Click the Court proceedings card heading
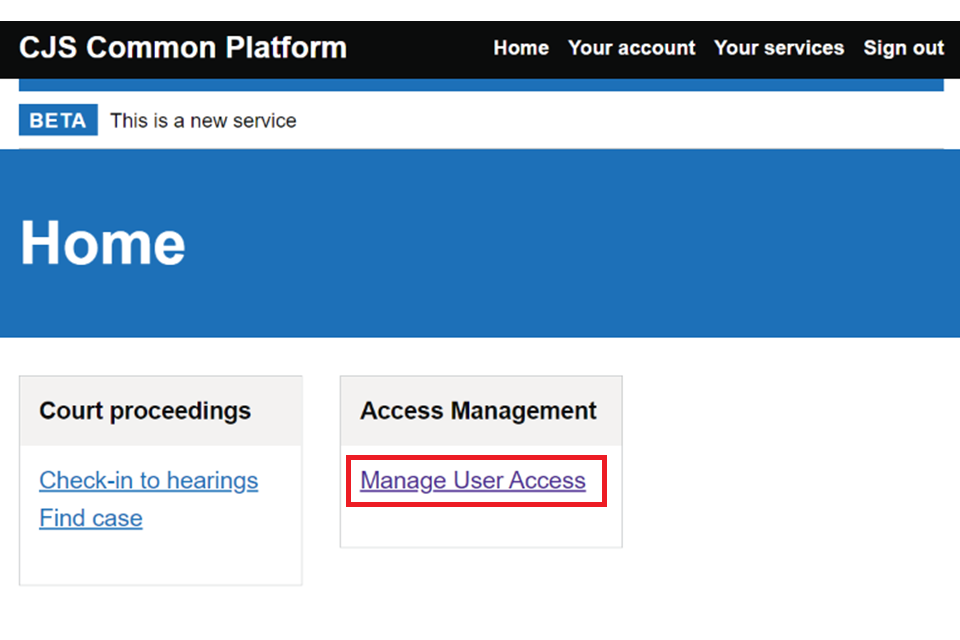The width and height of the screenshot is (960, 640). coord(145,411)
